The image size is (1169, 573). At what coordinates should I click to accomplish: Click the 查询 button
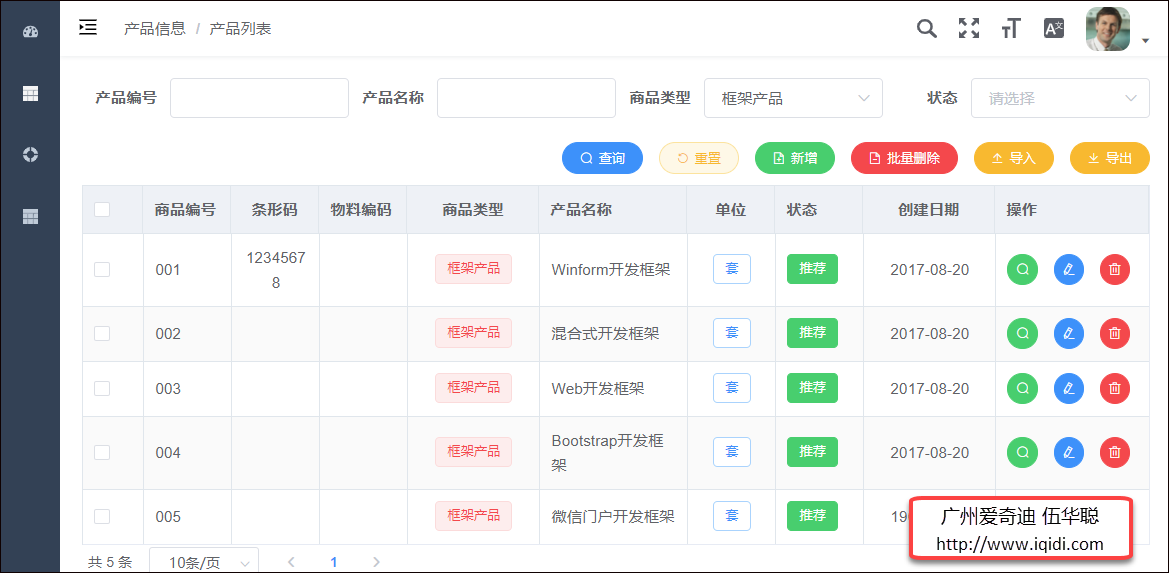coord(602,158)
